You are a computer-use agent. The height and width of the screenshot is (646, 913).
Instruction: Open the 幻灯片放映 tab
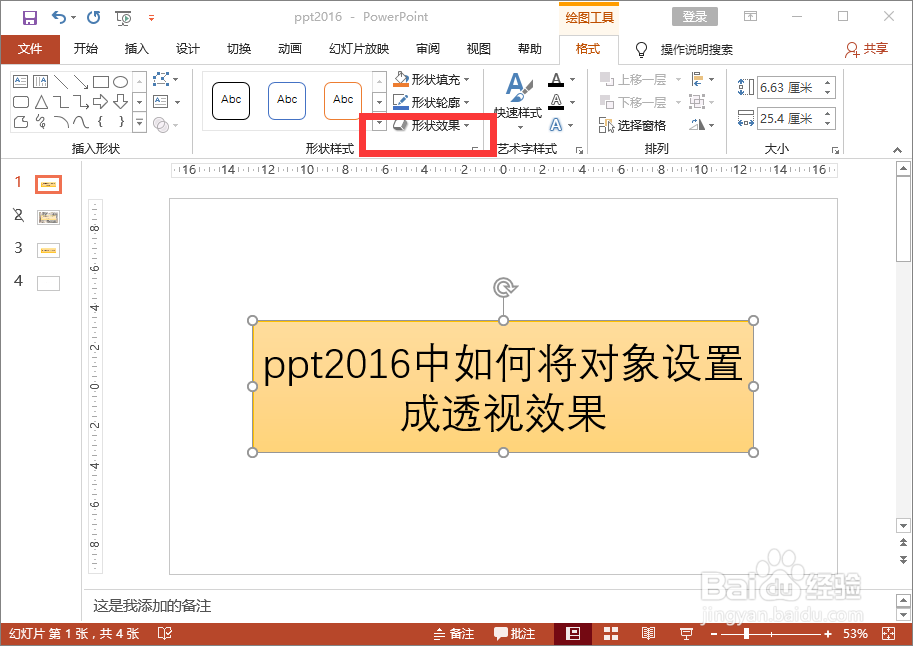(359, 49)
